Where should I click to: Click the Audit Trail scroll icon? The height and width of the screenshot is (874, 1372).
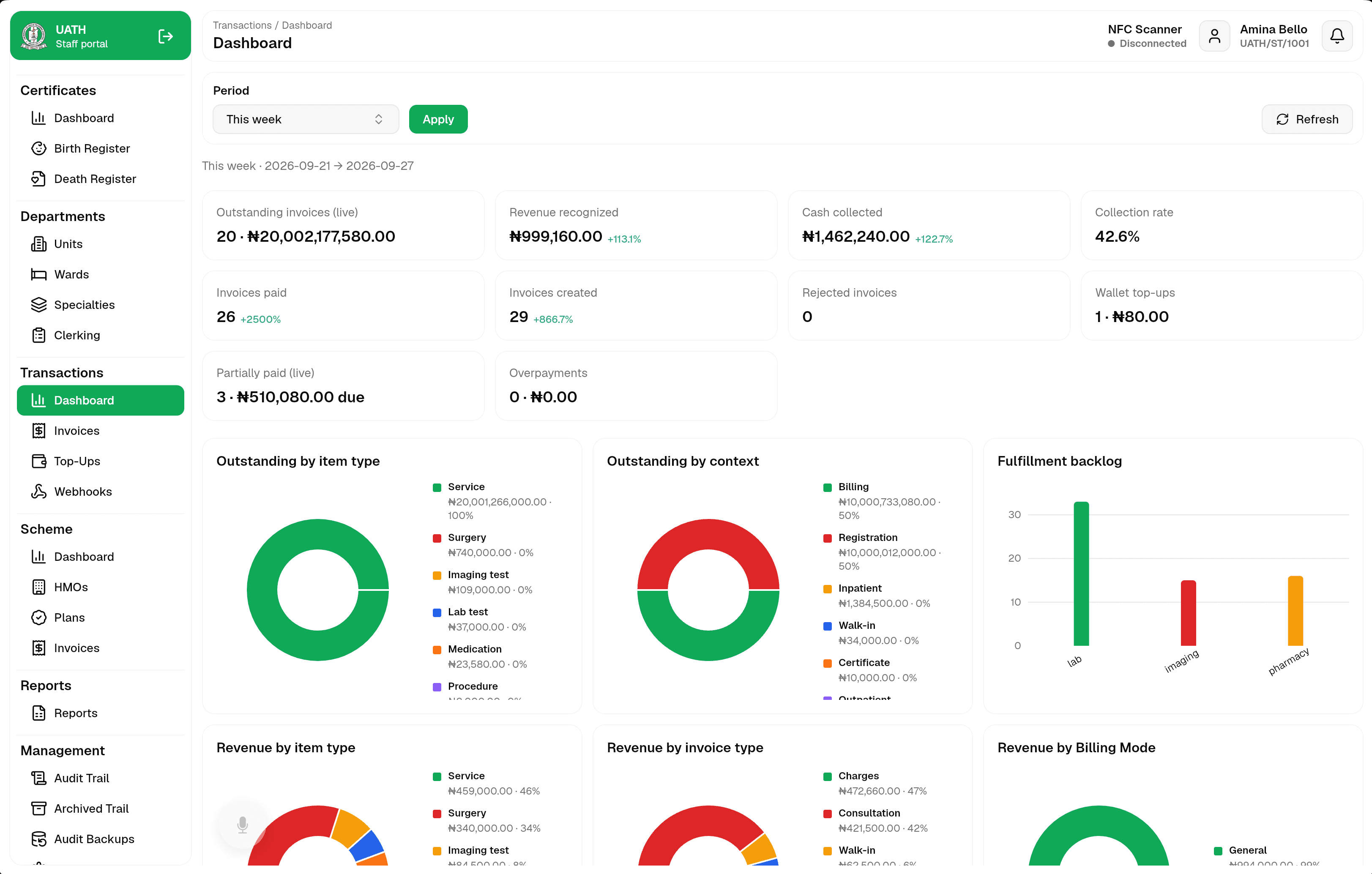click(x=39, y=778)
